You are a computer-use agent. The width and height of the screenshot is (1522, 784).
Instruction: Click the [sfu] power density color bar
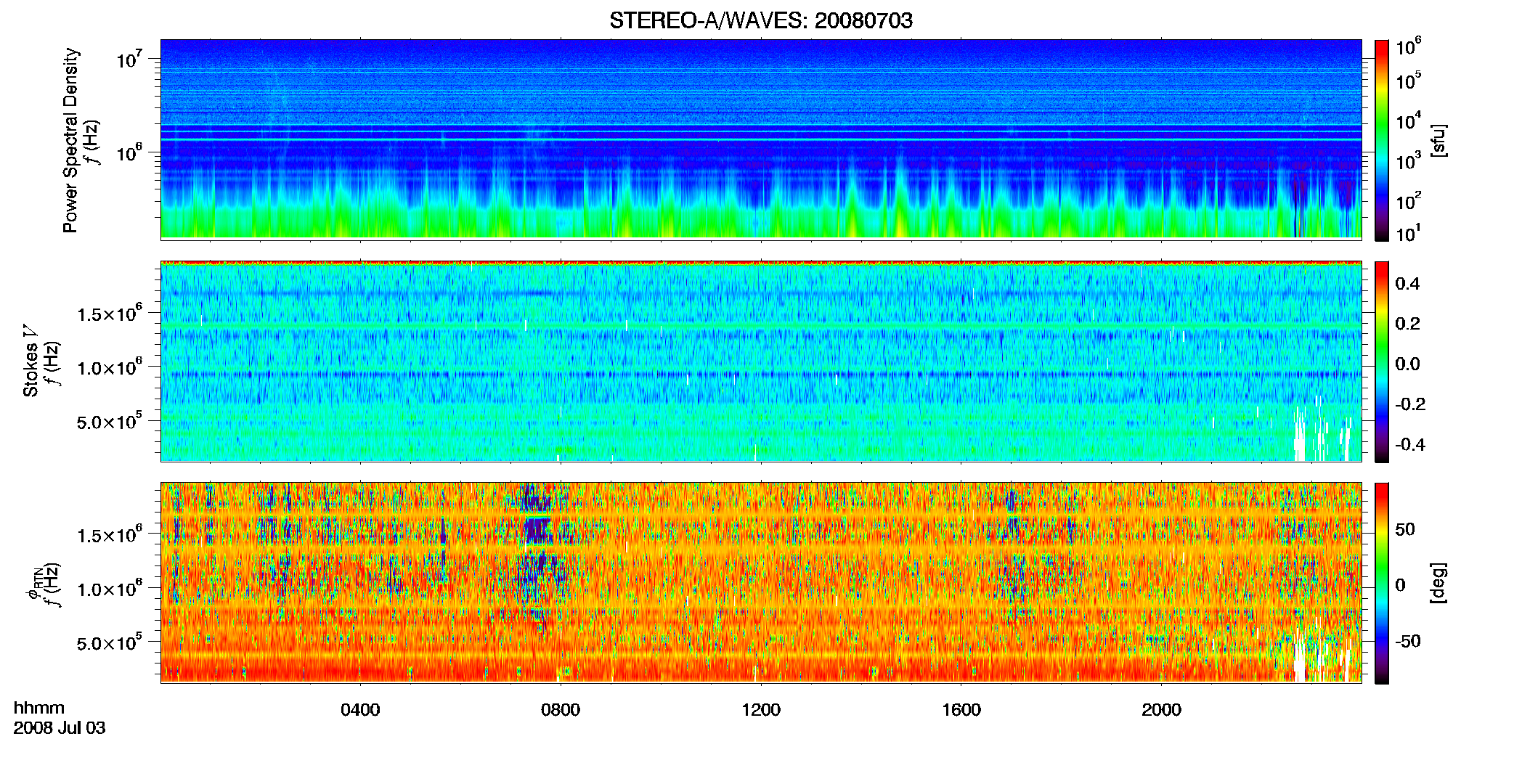click(1382, 140)
